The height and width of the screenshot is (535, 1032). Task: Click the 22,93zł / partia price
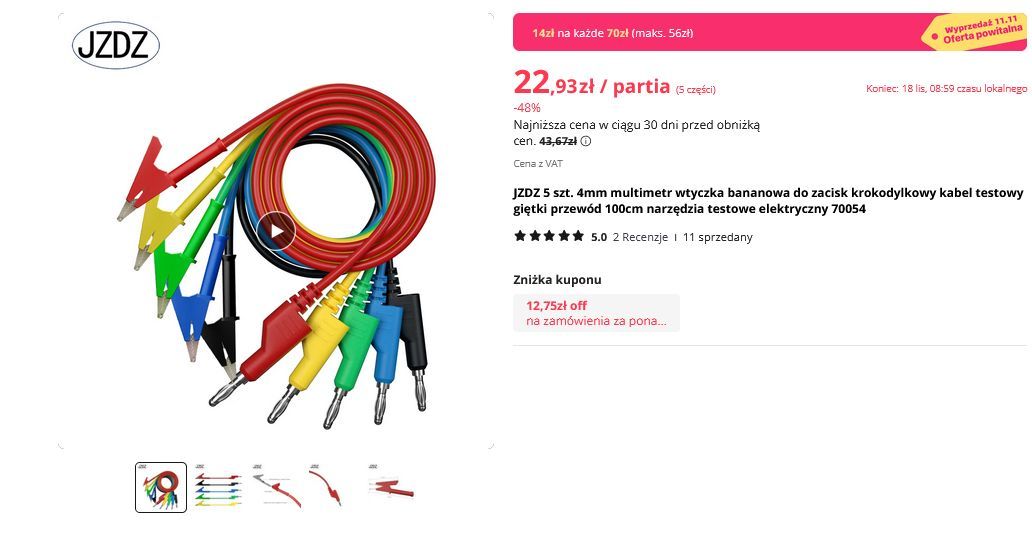point(592,84)
